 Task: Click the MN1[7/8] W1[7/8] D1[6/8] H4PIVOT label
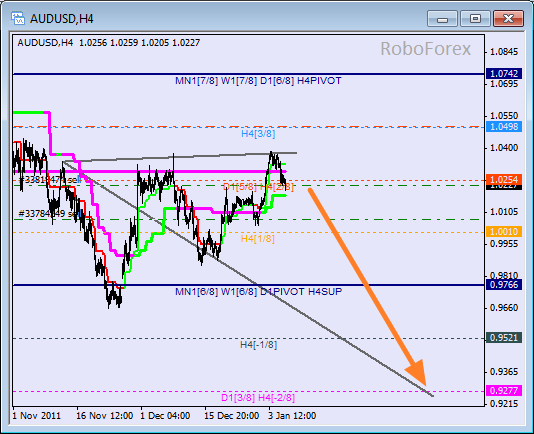[x=258, y=81]
